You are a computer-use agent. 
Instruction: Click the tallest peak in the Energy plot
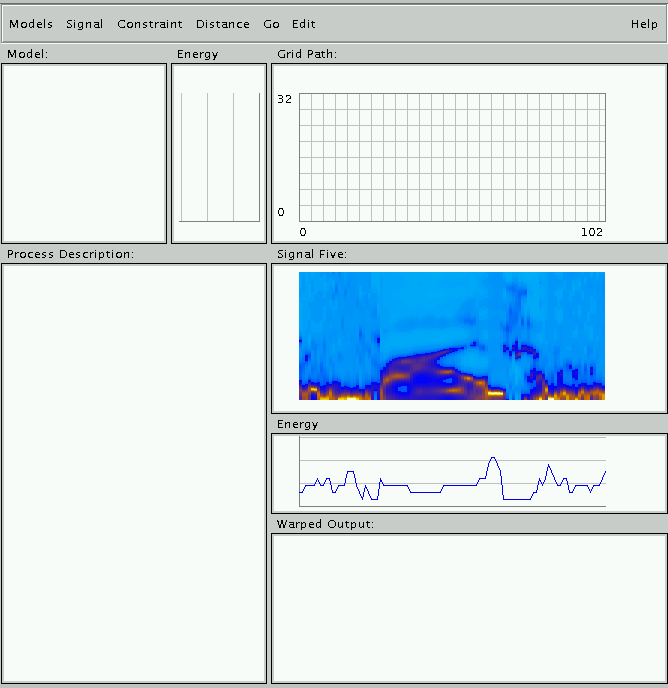(492, 459)
